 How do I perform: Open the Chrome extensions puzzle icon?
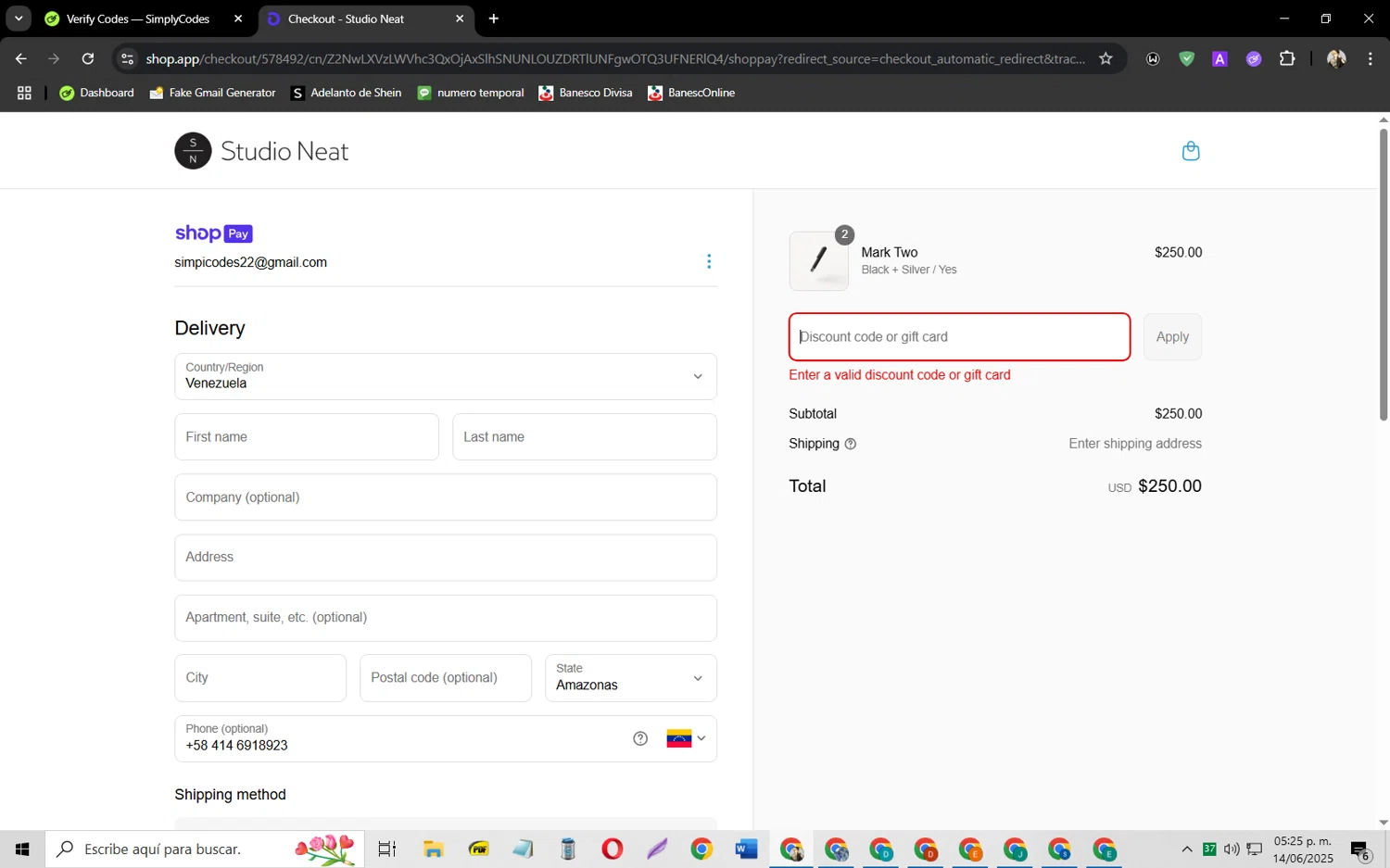(1287, 58)
